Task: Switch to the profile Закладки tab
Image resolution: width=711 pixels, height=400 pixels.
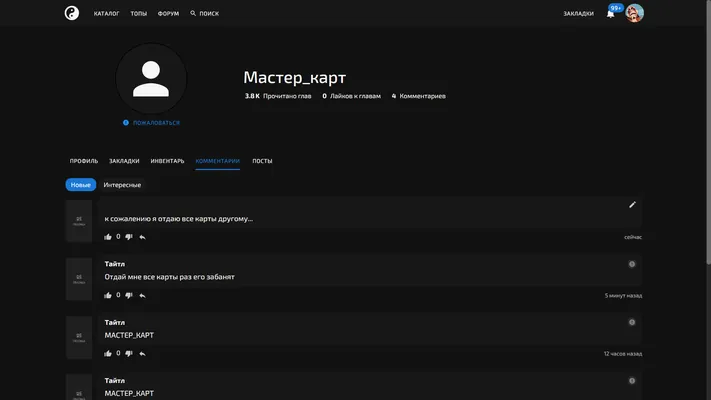Action: (124, 161)
